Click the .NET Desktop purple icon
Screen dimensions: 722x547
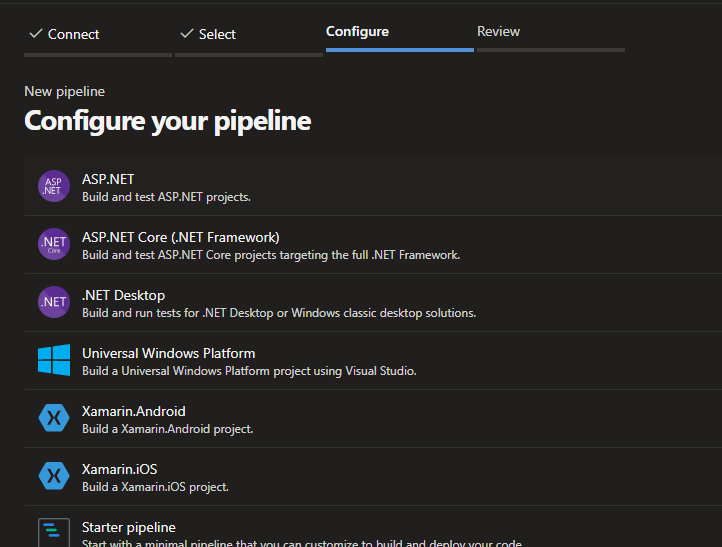pyautogui.click(x=54, y=302)
